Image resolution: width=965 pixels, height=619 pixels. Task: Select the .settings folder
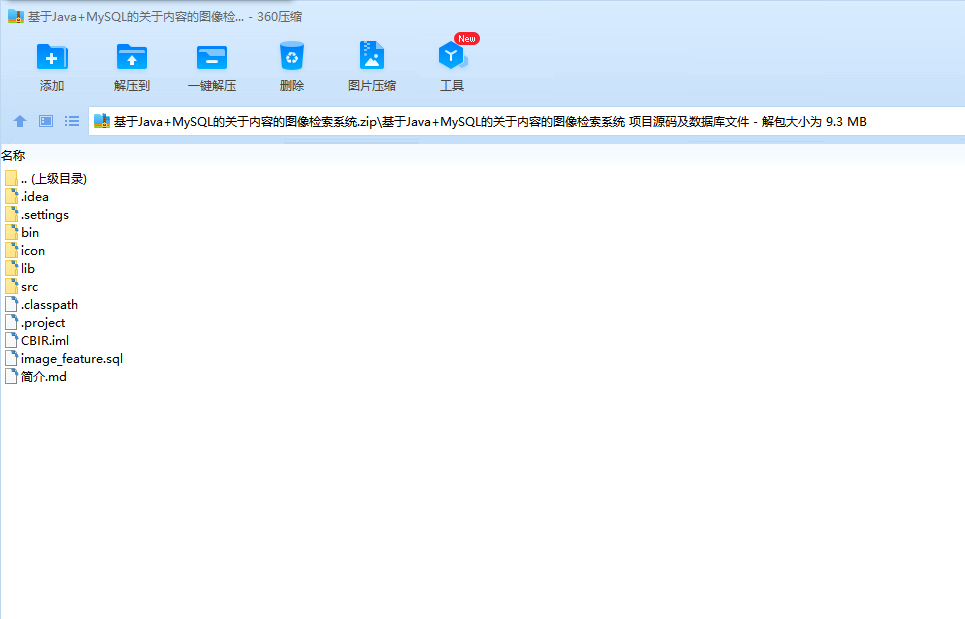(x=37, y=214)
